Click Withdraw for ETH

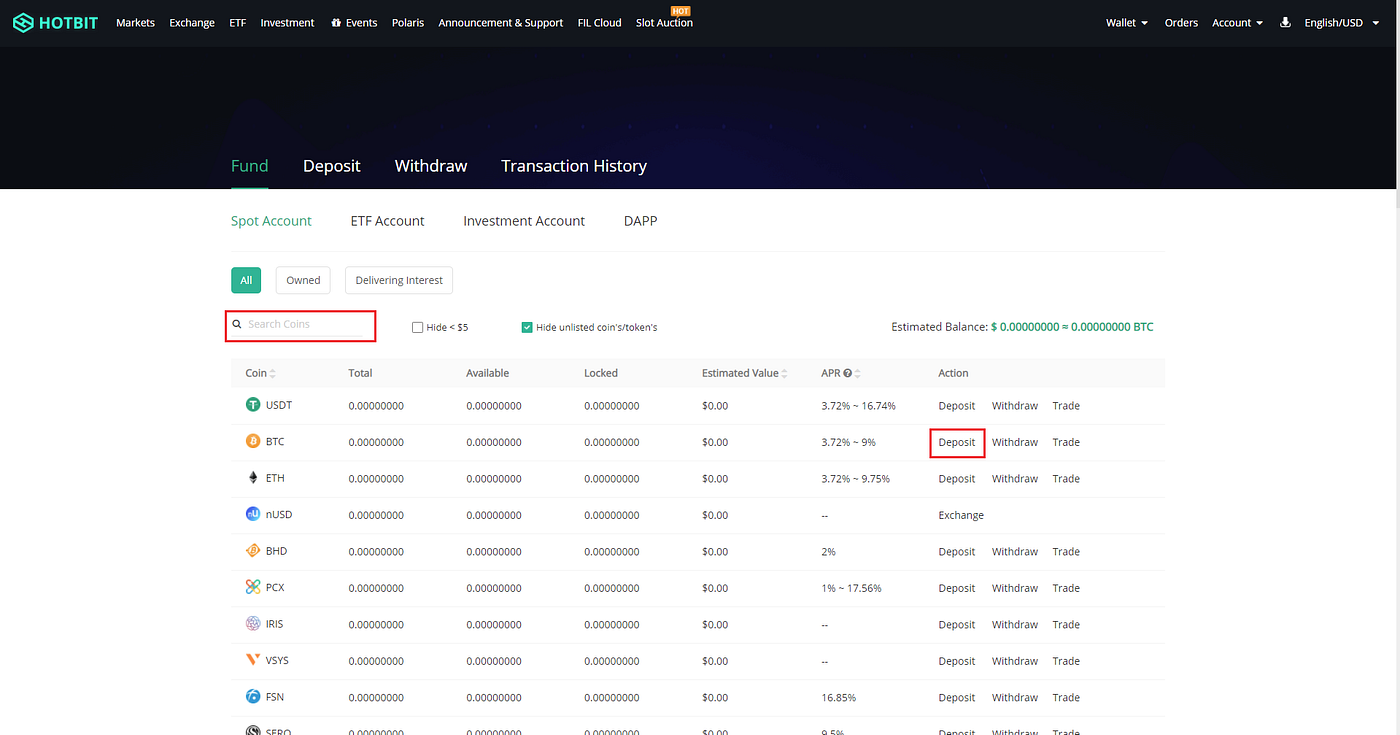pos(1015,479)
